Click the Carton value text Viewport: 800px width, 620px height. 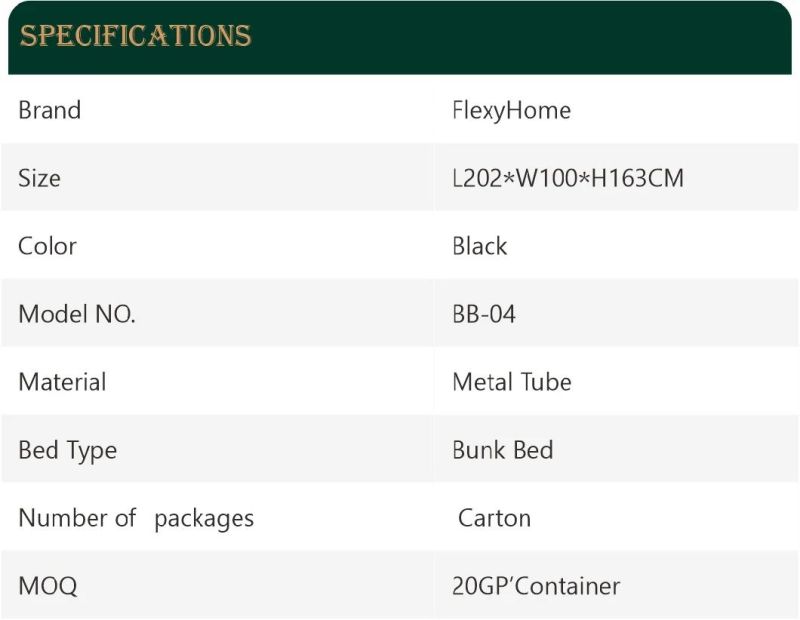tap(494, 518)
